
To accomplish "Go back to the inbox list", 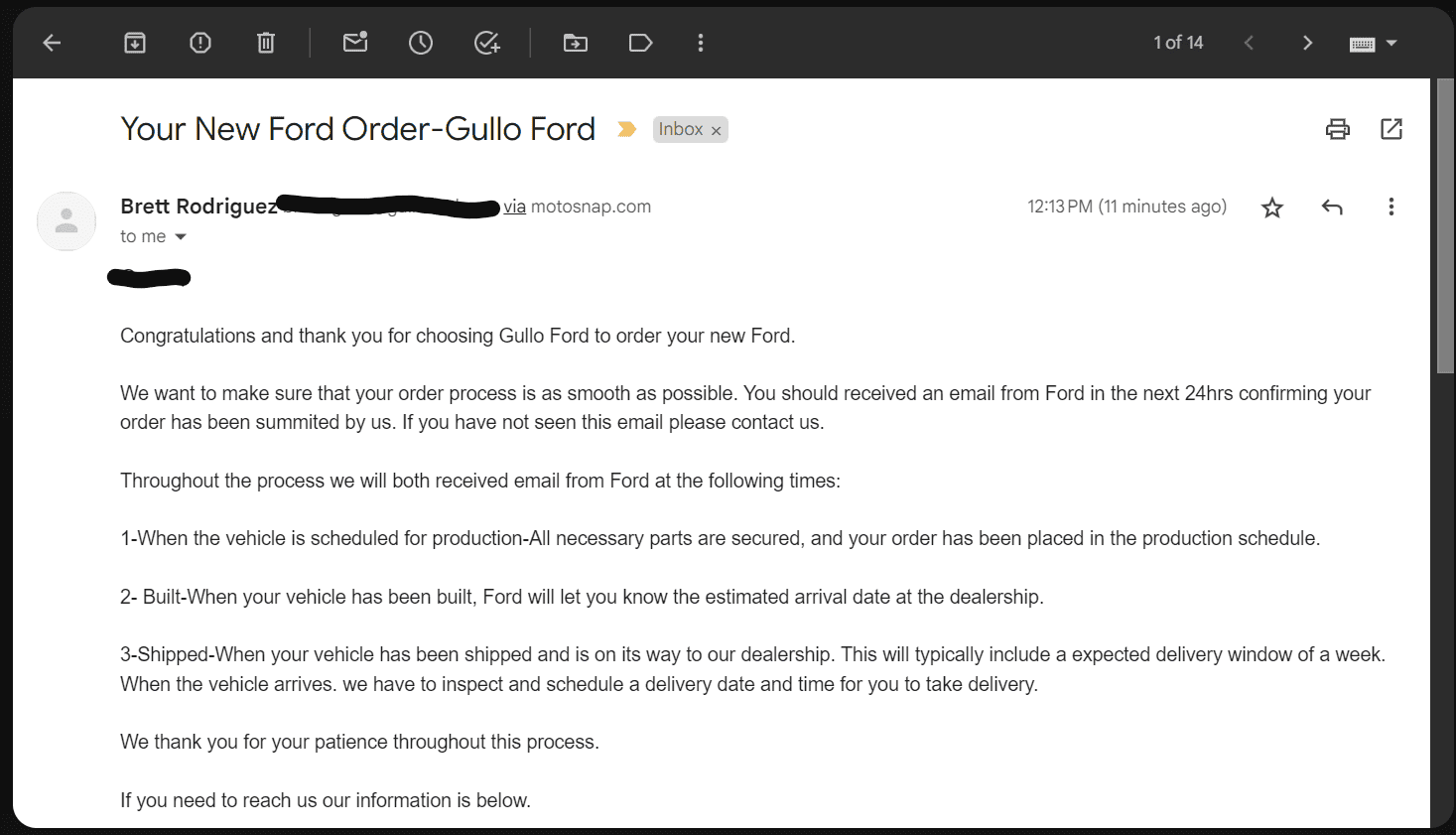I will click(x=53, y=43).
